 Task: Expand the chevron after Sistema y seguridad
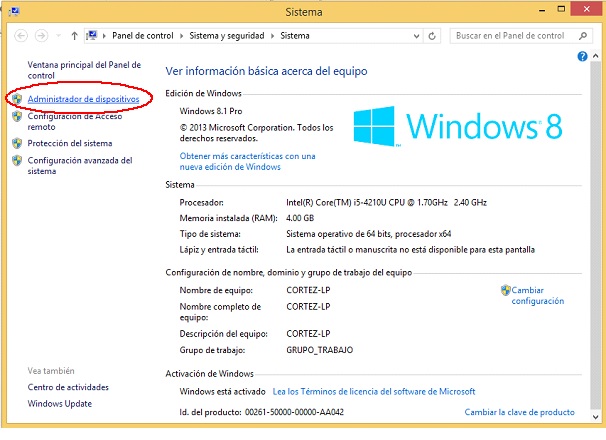[272, 36]
